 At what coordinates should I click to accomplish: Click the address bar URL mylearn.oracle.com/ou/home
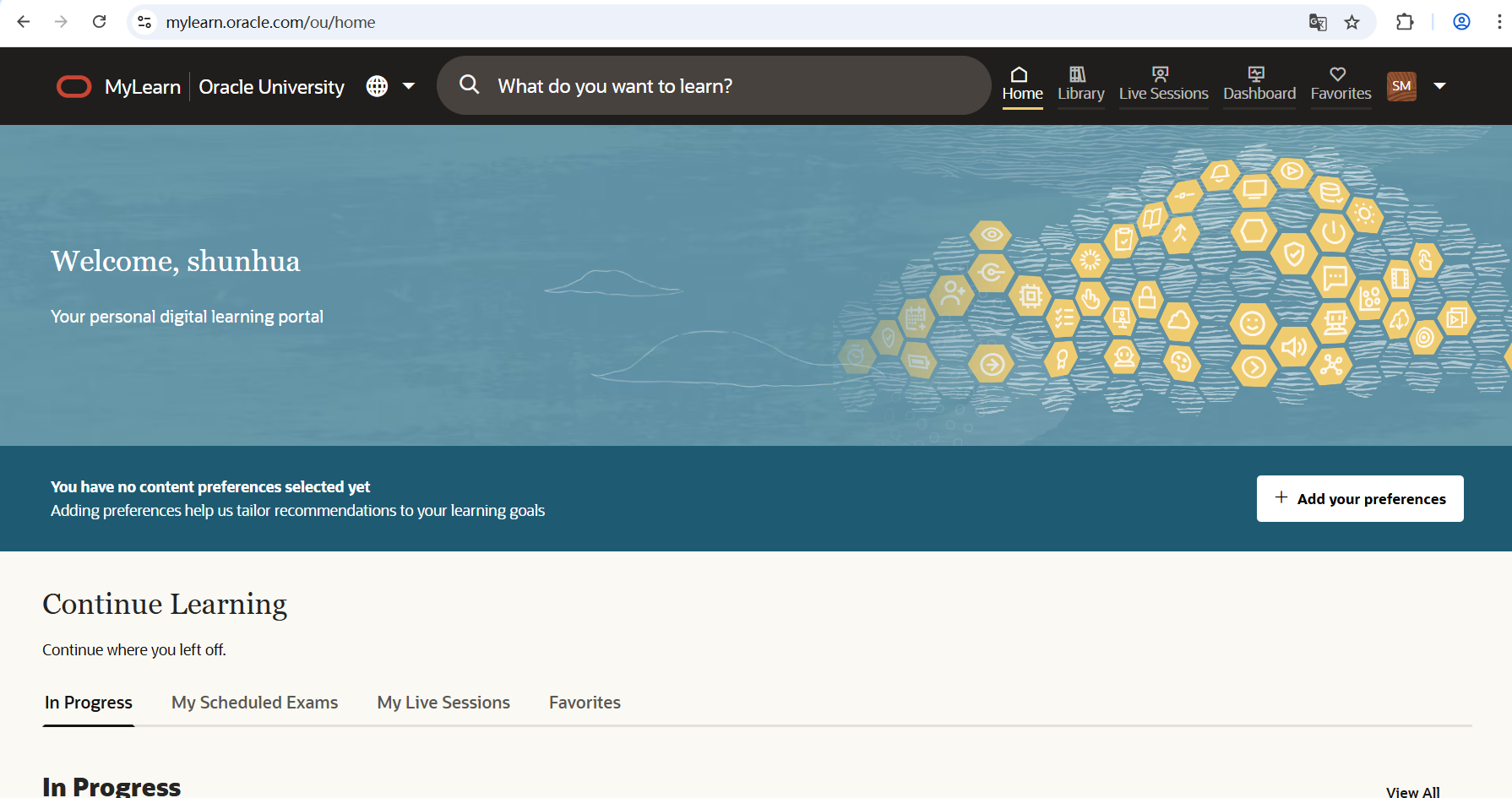(x=270, y=22)
